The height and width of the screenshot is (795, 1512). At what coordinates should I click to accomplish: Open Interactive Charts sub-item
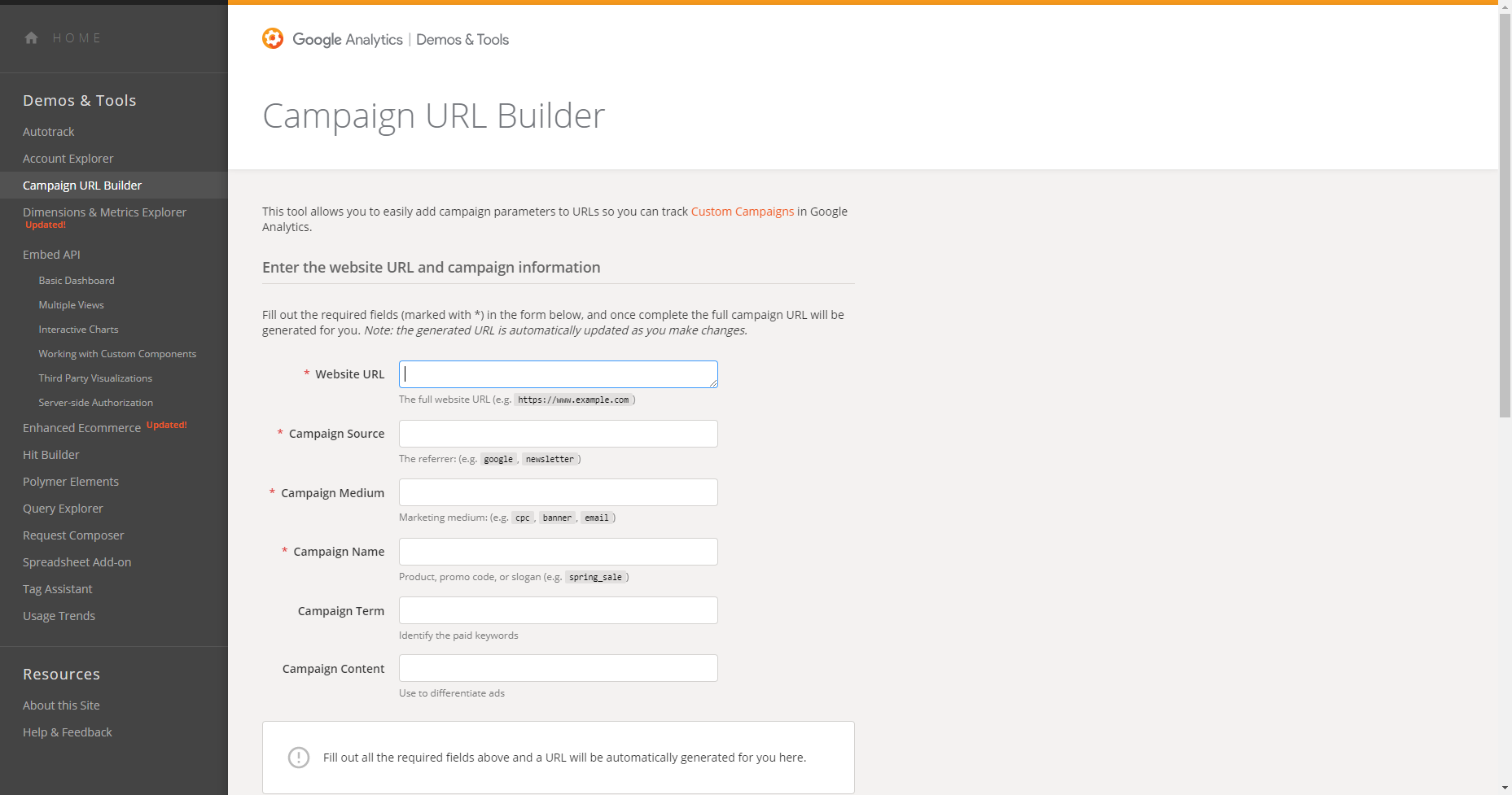(x=78, y=330)
